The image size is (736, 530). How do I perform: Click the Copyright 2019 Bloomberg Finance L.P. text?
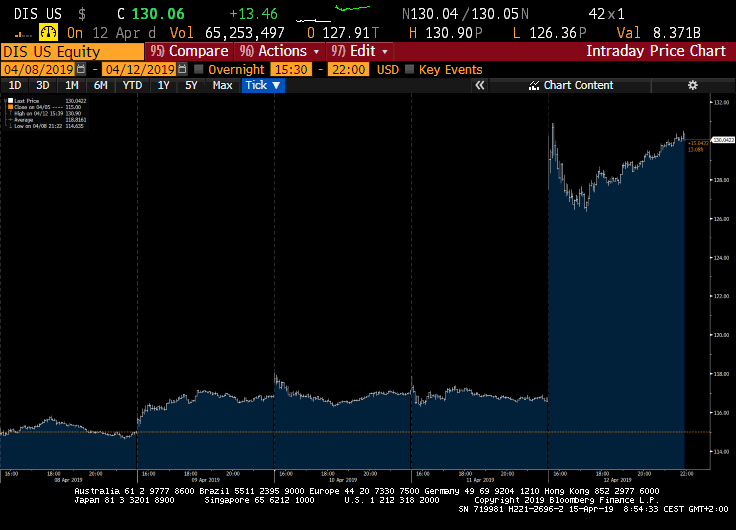tap(567, 500)
